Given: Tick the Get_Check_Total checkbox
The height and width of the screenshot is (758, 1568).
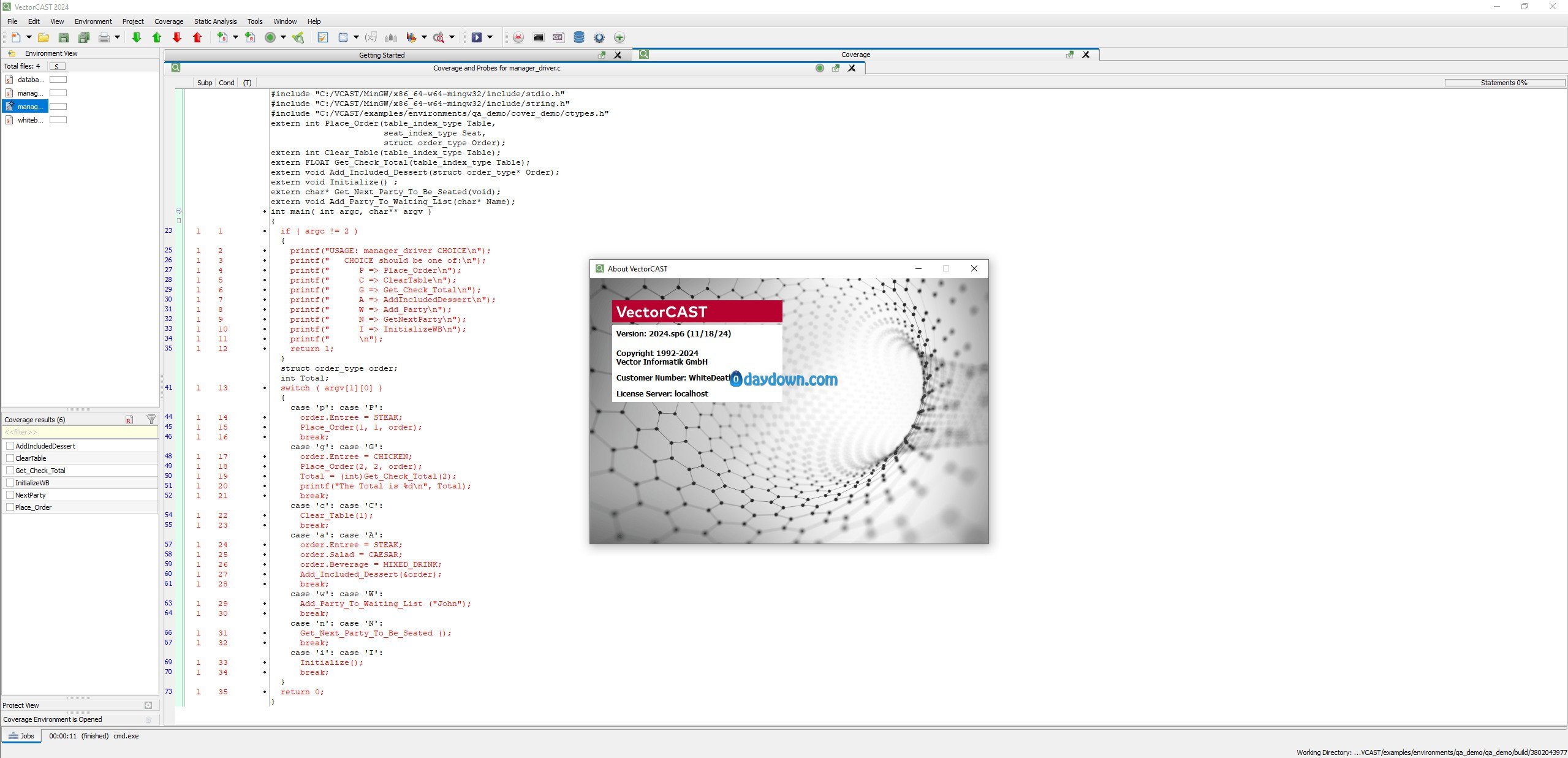Looking at the screenshot, I should tap(10, 470).
